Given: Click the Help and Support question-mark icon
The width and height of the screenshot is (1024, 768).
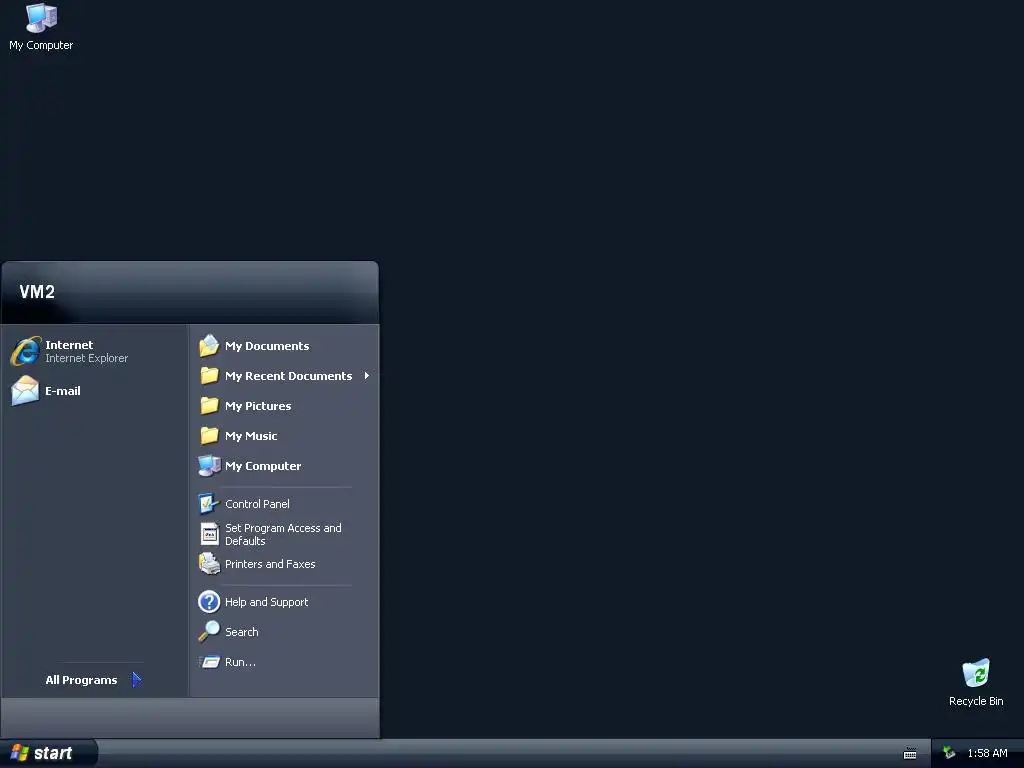Looking at the screenshot, I should [209, 601].
